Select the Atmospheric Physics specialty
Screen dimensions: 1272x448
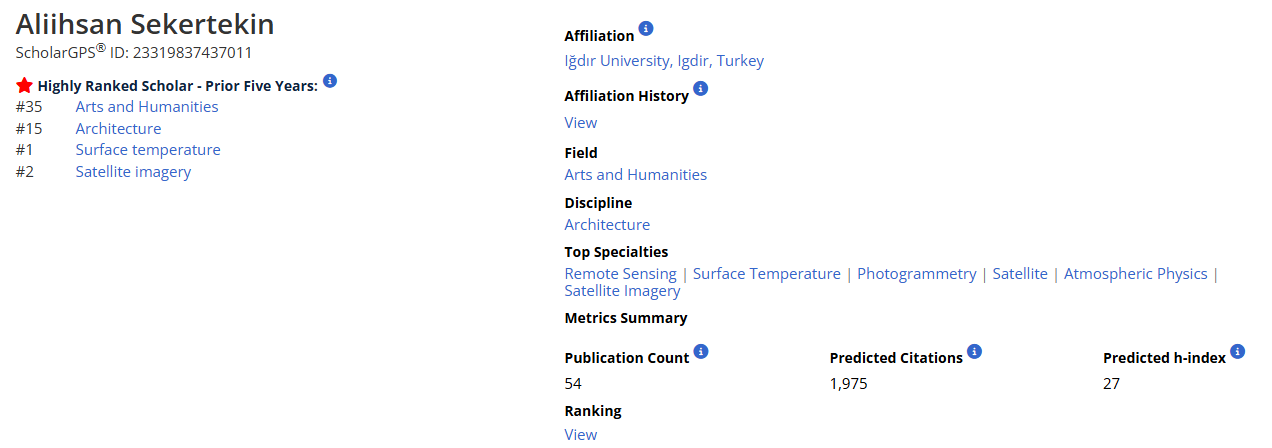tap(1136, 274)
